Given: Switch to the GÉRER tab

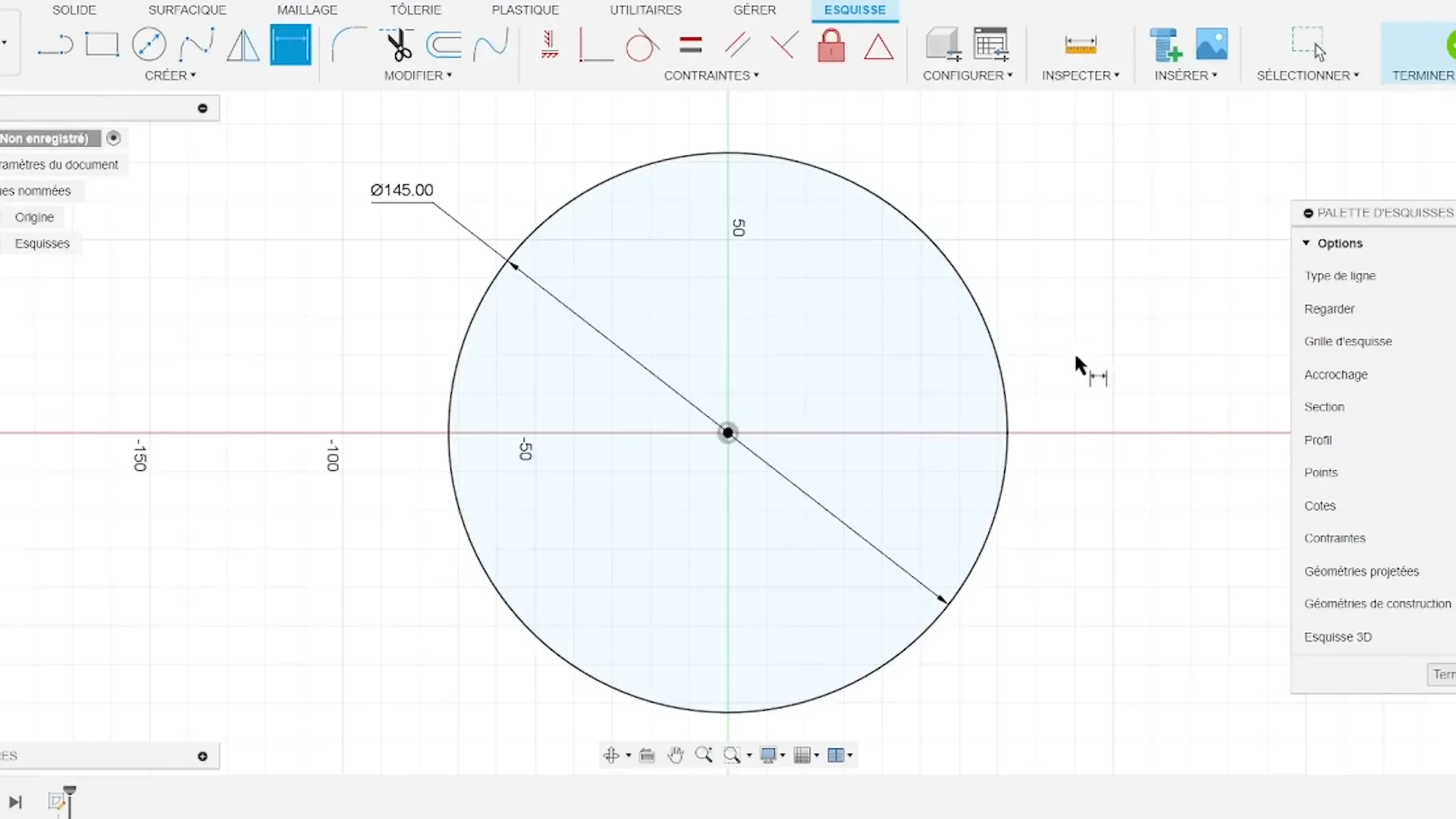Looking at the screenshot, I should (755, 10).
